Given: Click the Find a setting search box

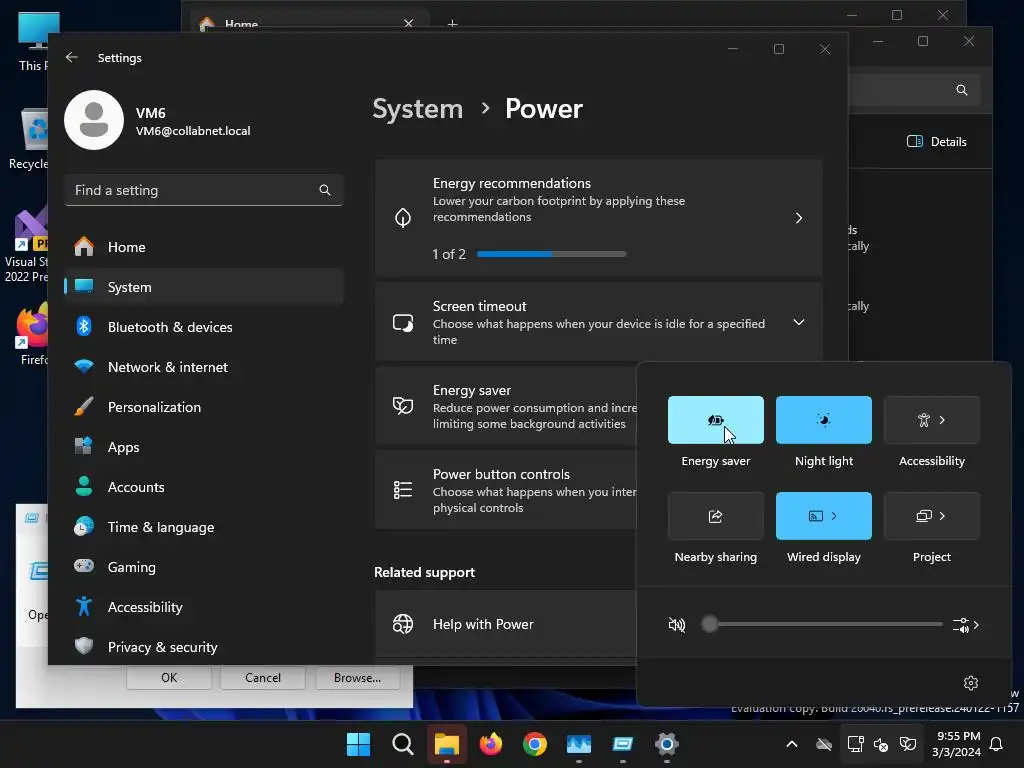Looking at the screenshot, I should click(x=204, y=190).
